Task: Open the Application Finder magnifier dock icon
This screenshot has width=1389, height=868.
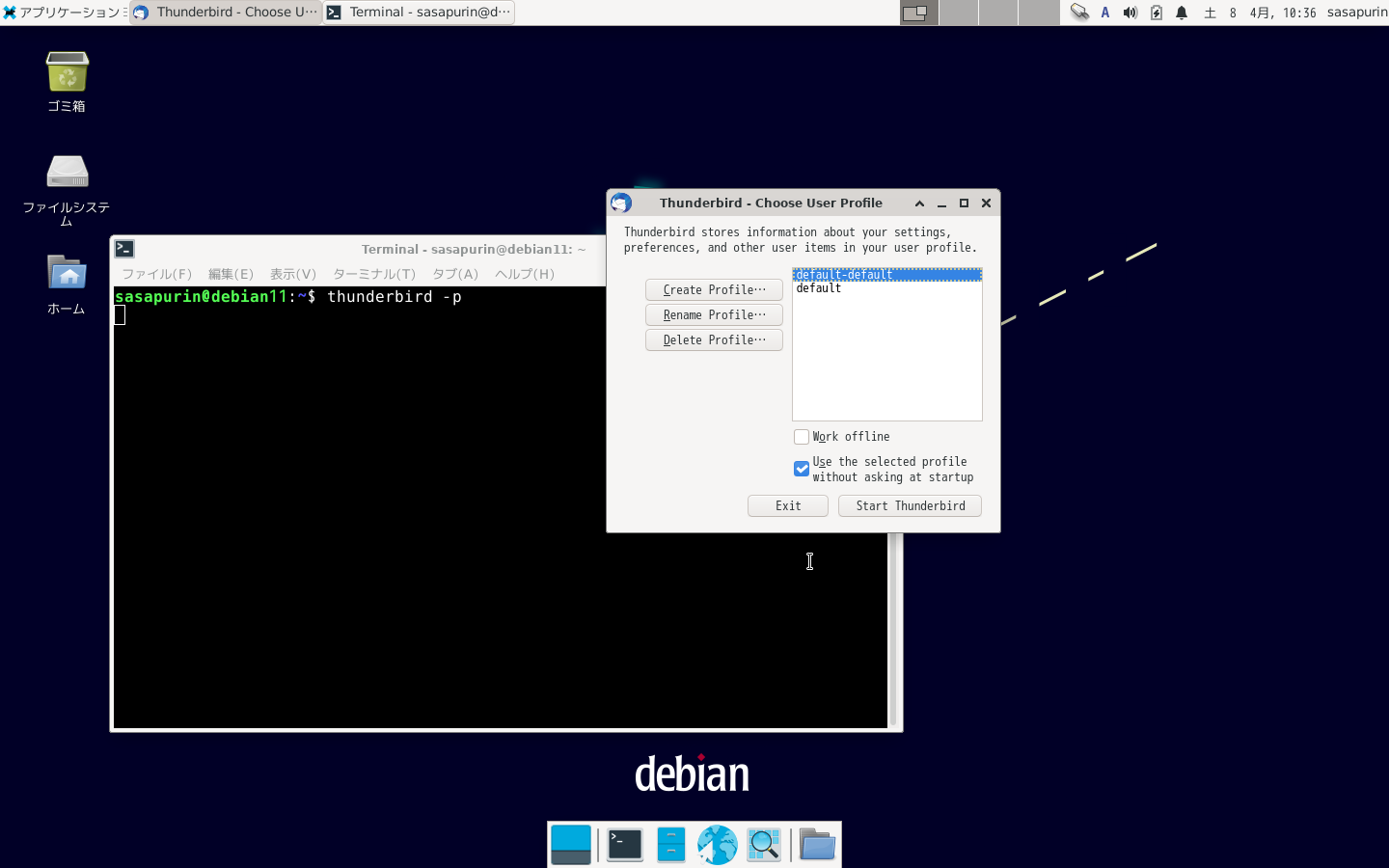Action: point(764,845)
